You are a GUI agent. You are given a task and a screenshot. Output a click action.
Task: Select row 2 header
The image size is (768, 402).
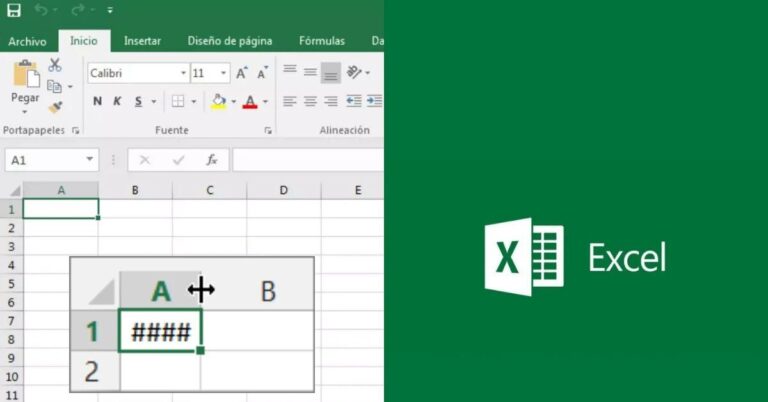pyautogui.click(x=11, y=228)
